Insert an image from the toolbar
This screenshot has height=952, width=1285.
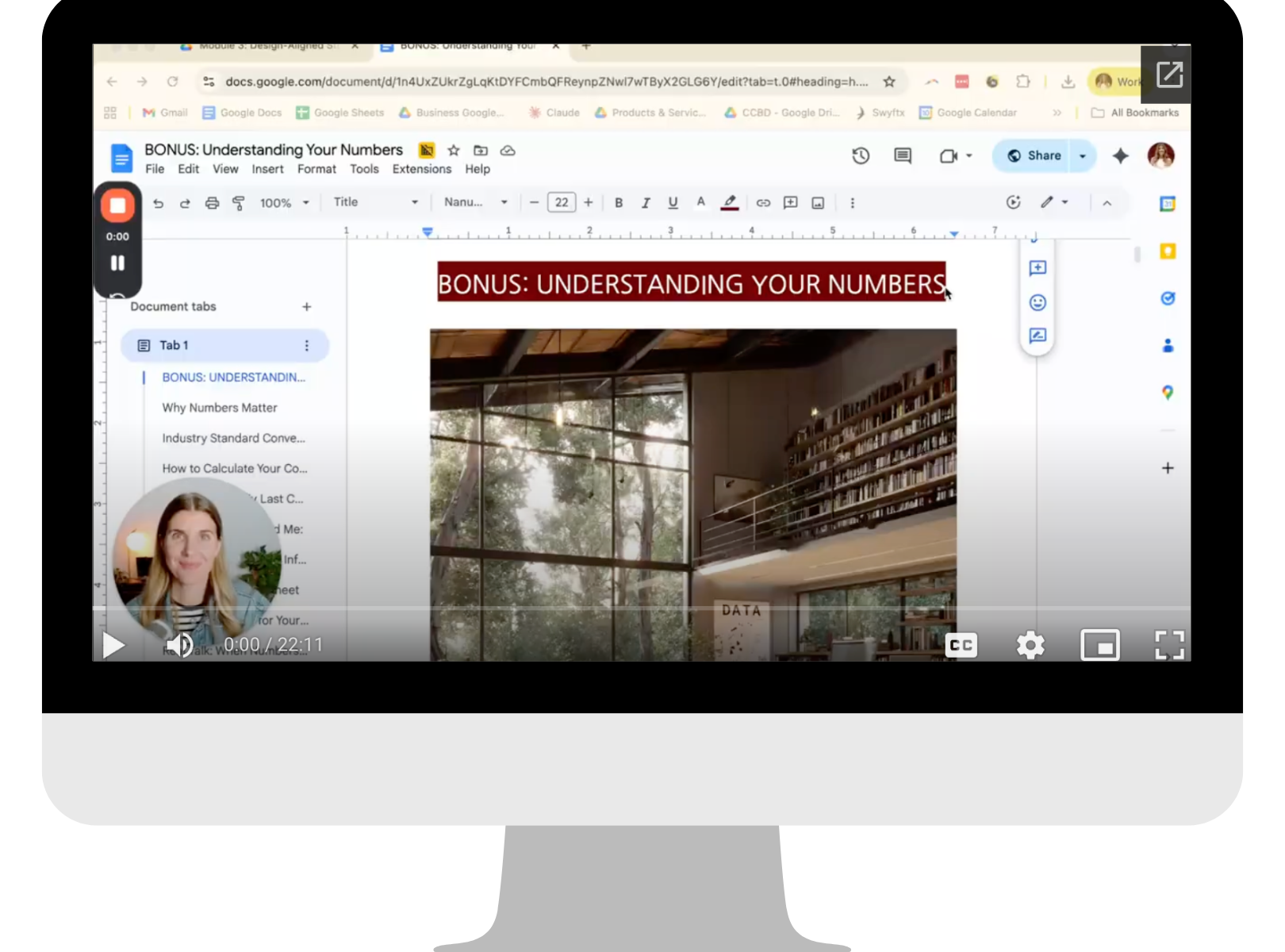pos(818,203)
